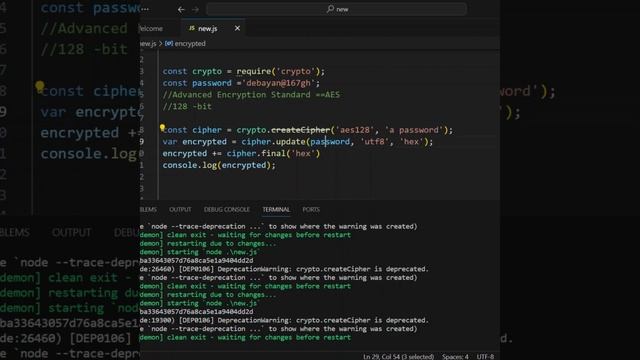Close the new.js tab
This screenshot has height=360, width=640.
(x=237, y=28)
